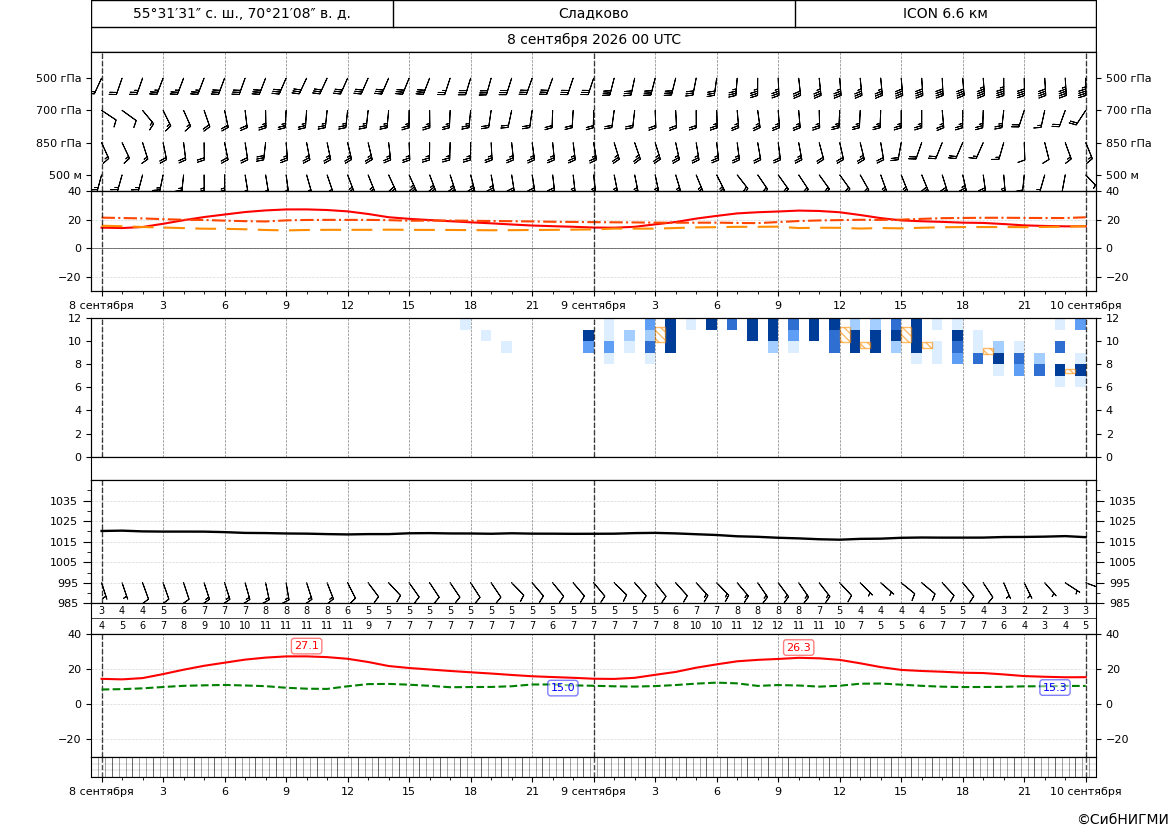Click the first orange hatched cloud block
This screenshot has width=1169, height=827.
tap(660, 335)
